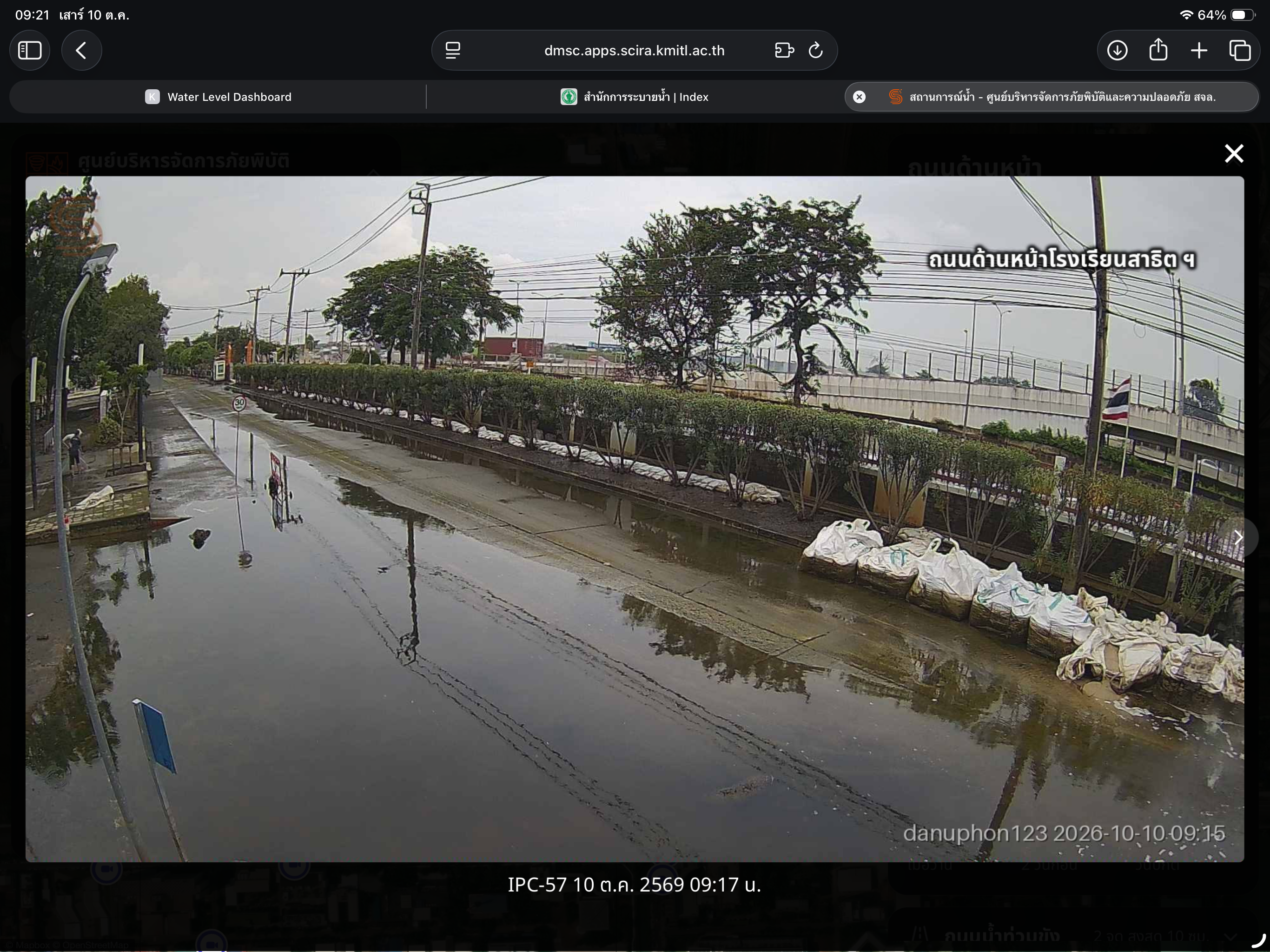The width and height of the screenshot is (1270, 952).
Task: Tap the Wi-Fi status icon
Action: point(1186,15)
